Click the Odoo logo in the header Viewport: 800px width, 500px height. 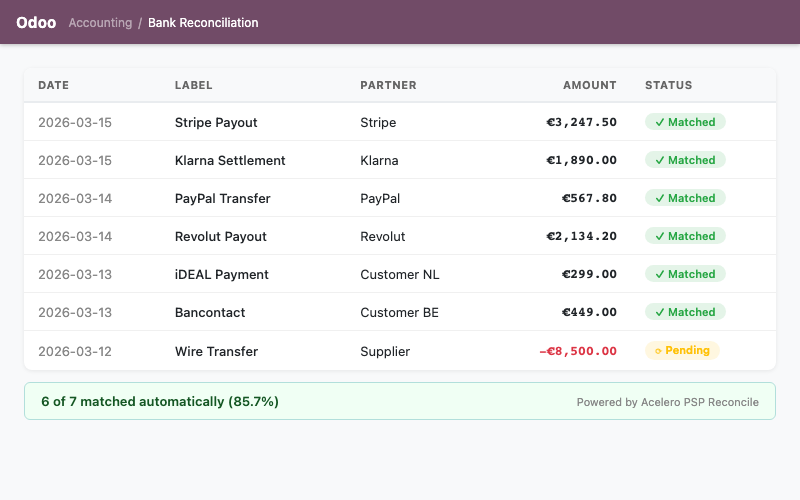(x=36, y=22)
